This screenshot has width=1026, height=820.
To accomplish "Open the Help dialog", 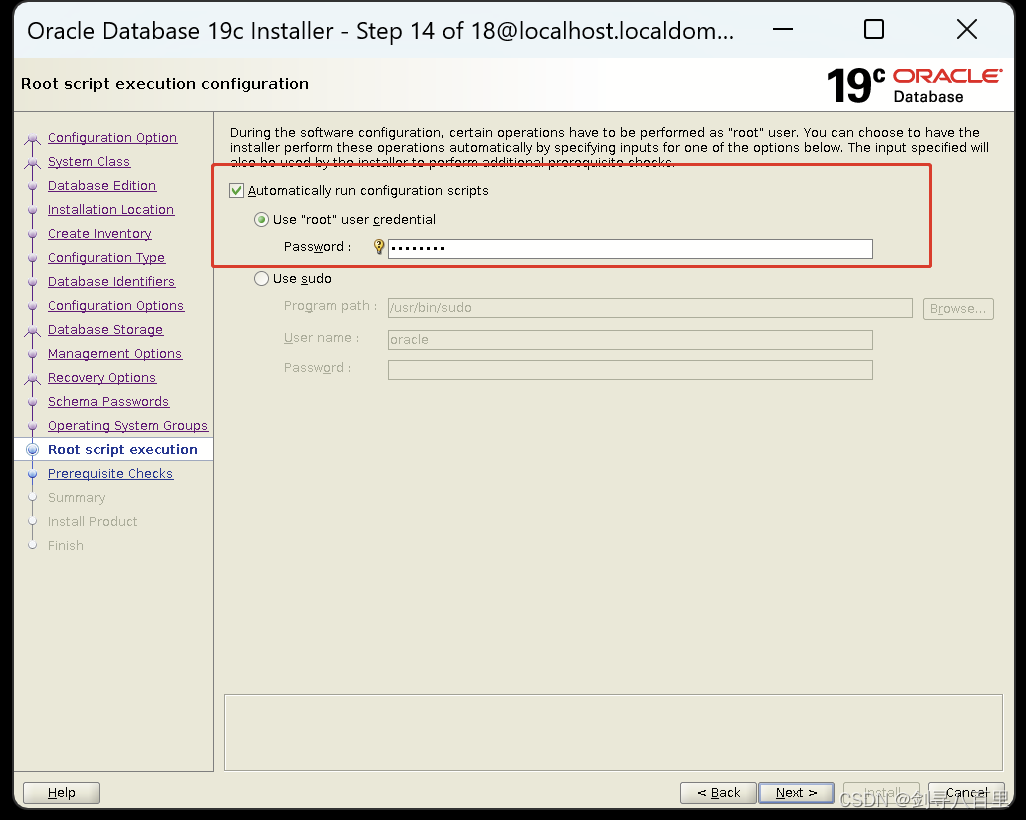I will tap(61, 792).
